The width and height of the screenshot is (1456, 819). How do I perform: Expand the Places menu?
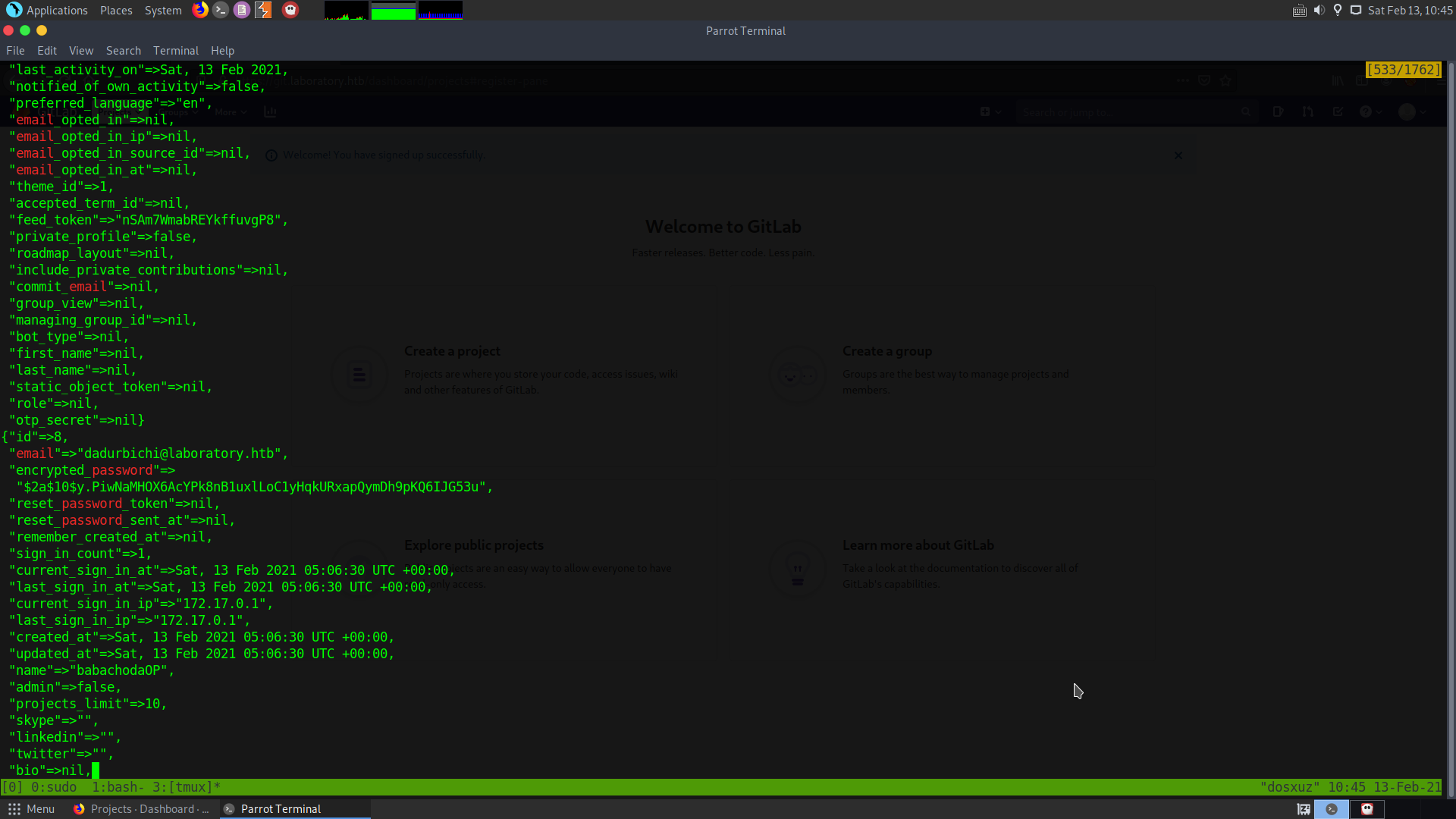pos(116,10)
